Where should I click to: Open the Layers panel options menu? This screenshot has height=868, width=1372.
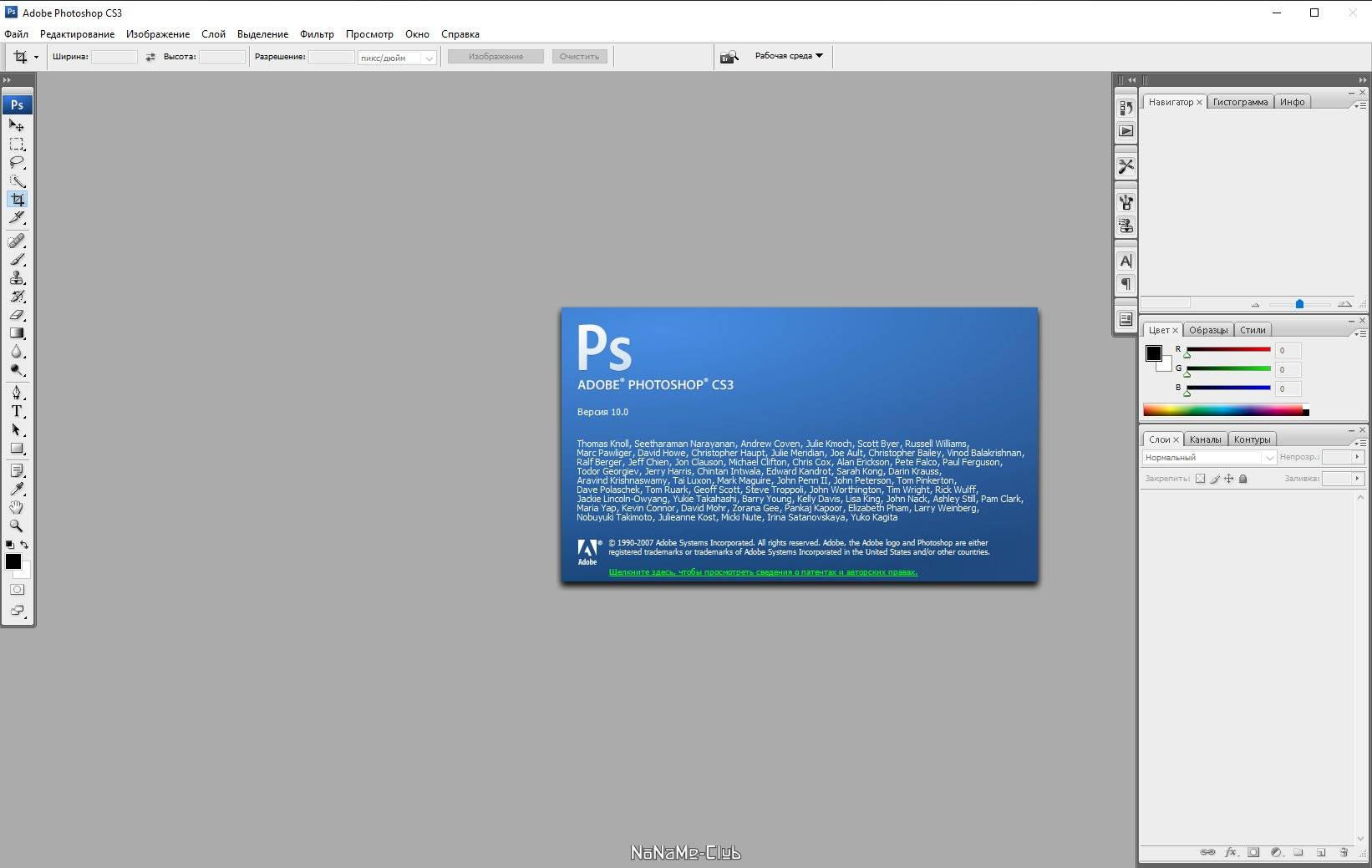(x=1359, y=443)
